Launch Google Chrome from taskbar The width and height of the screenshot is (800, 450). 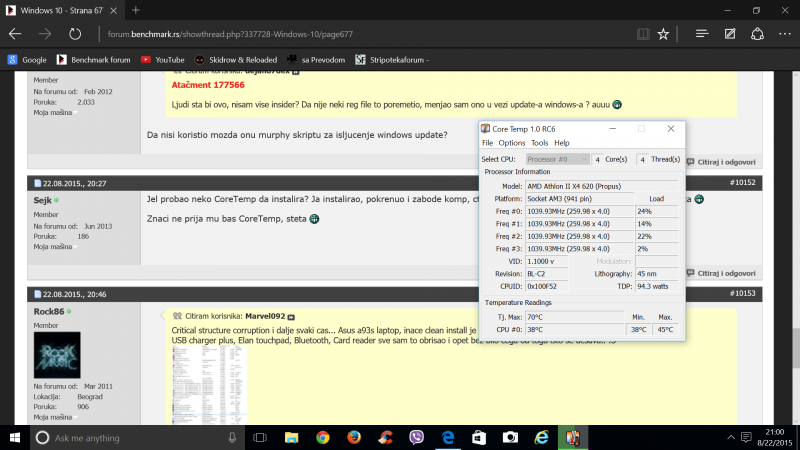[323, 438]
